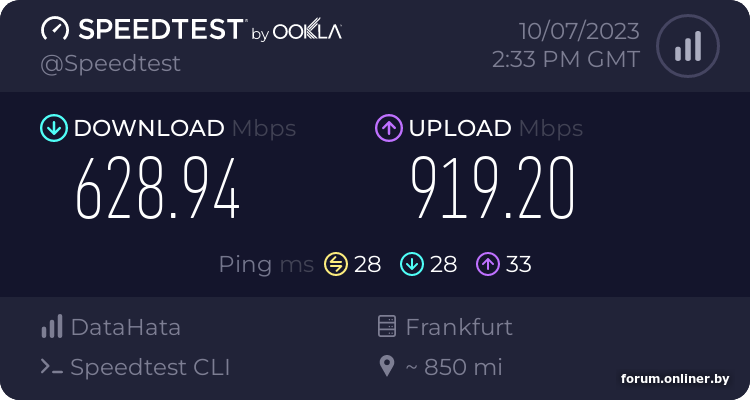Viewport: 750px width, 400px height.
Task: Click the location pin icon
Action: pos(387,367)
